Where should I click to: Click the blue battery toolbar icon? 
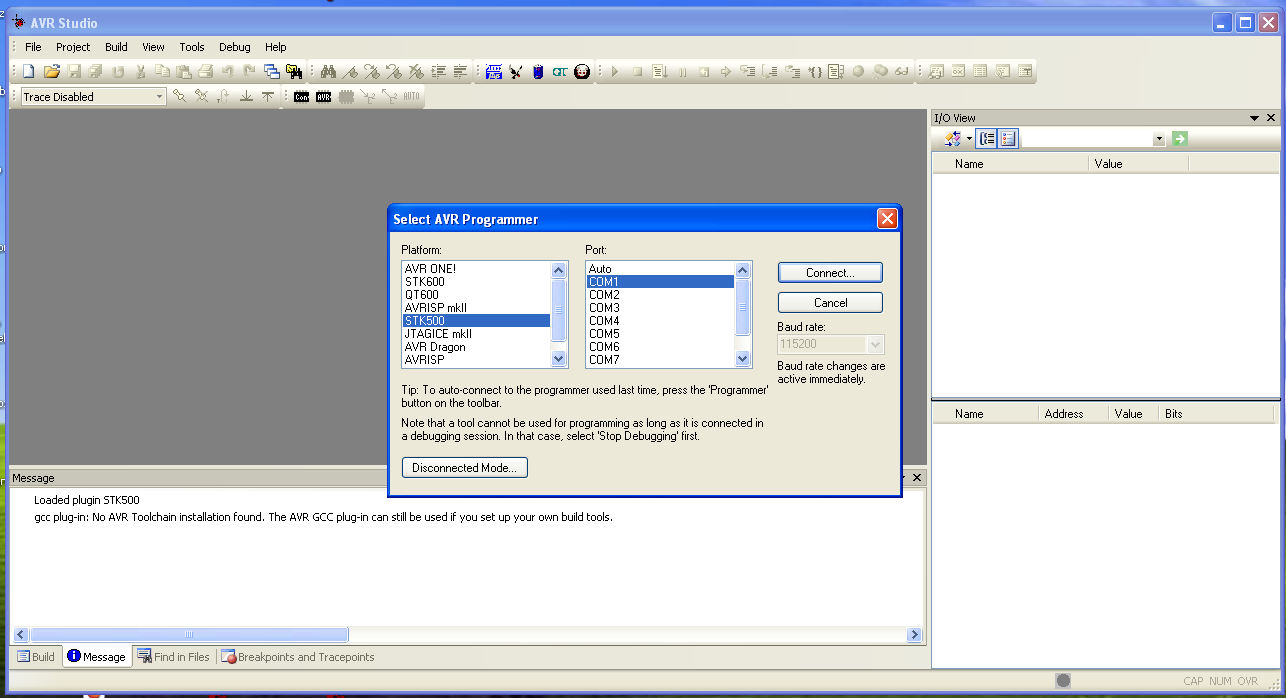point(538,71)
